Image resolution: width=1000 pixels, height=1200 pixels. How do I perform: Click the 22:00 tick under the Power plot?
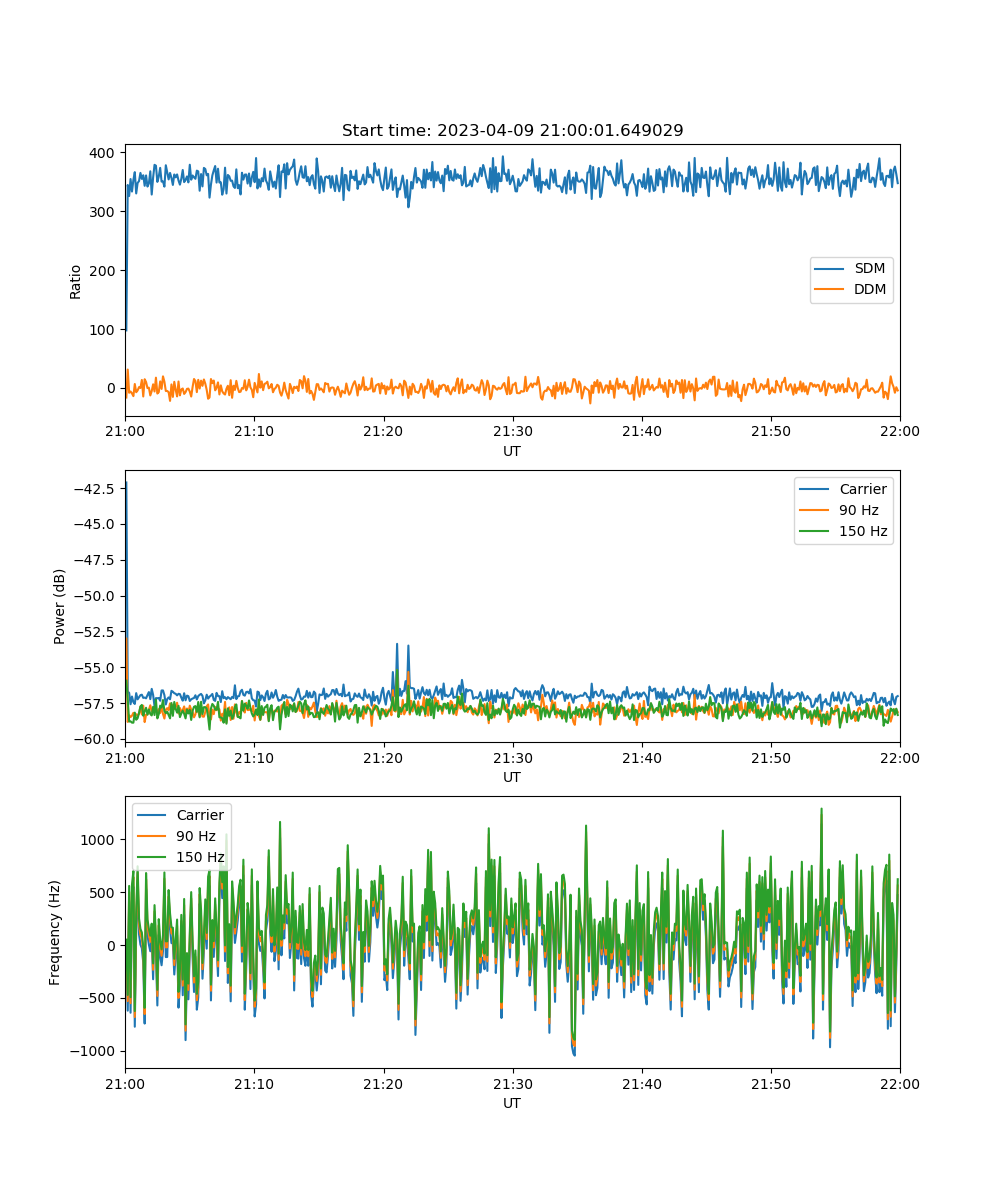coord(899,757)
